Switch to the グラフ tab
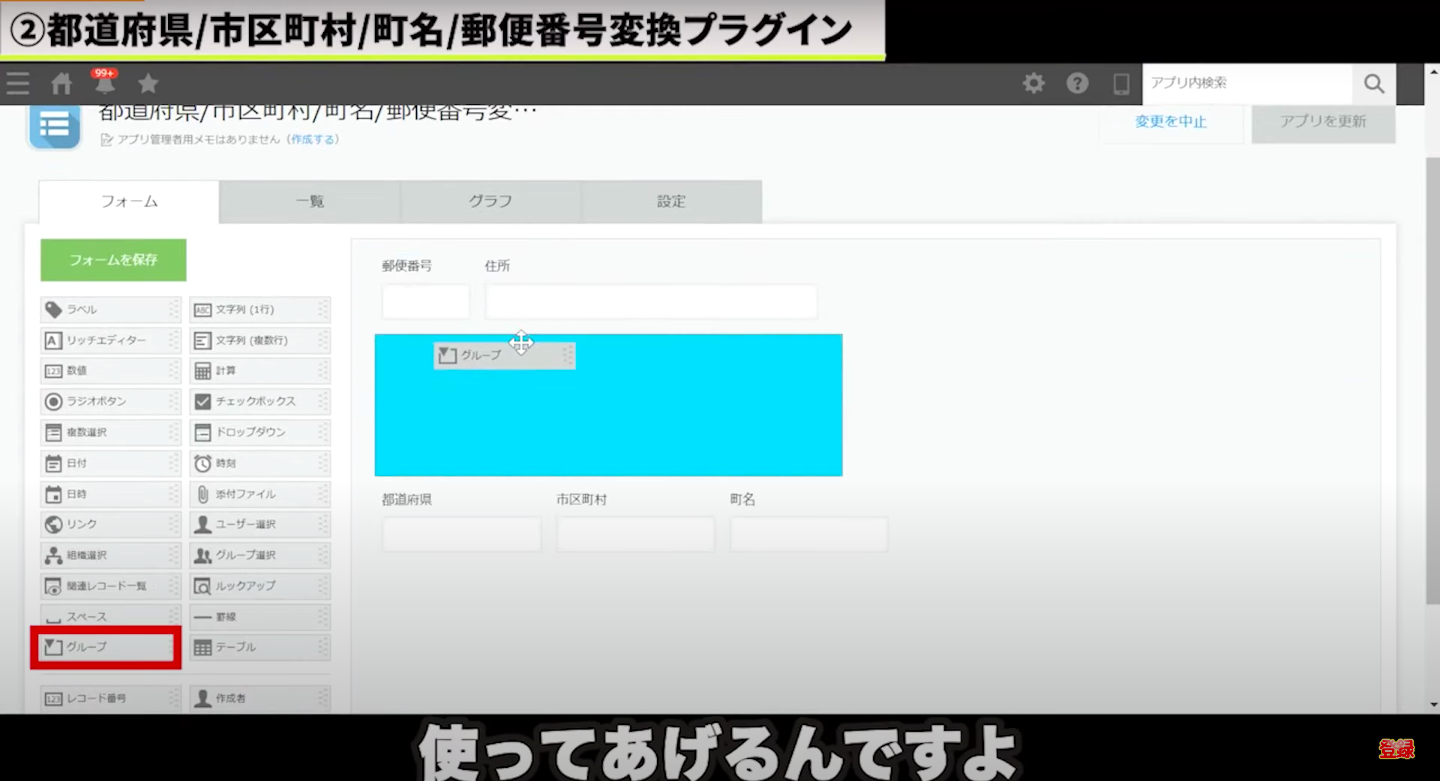 point(490,201)
